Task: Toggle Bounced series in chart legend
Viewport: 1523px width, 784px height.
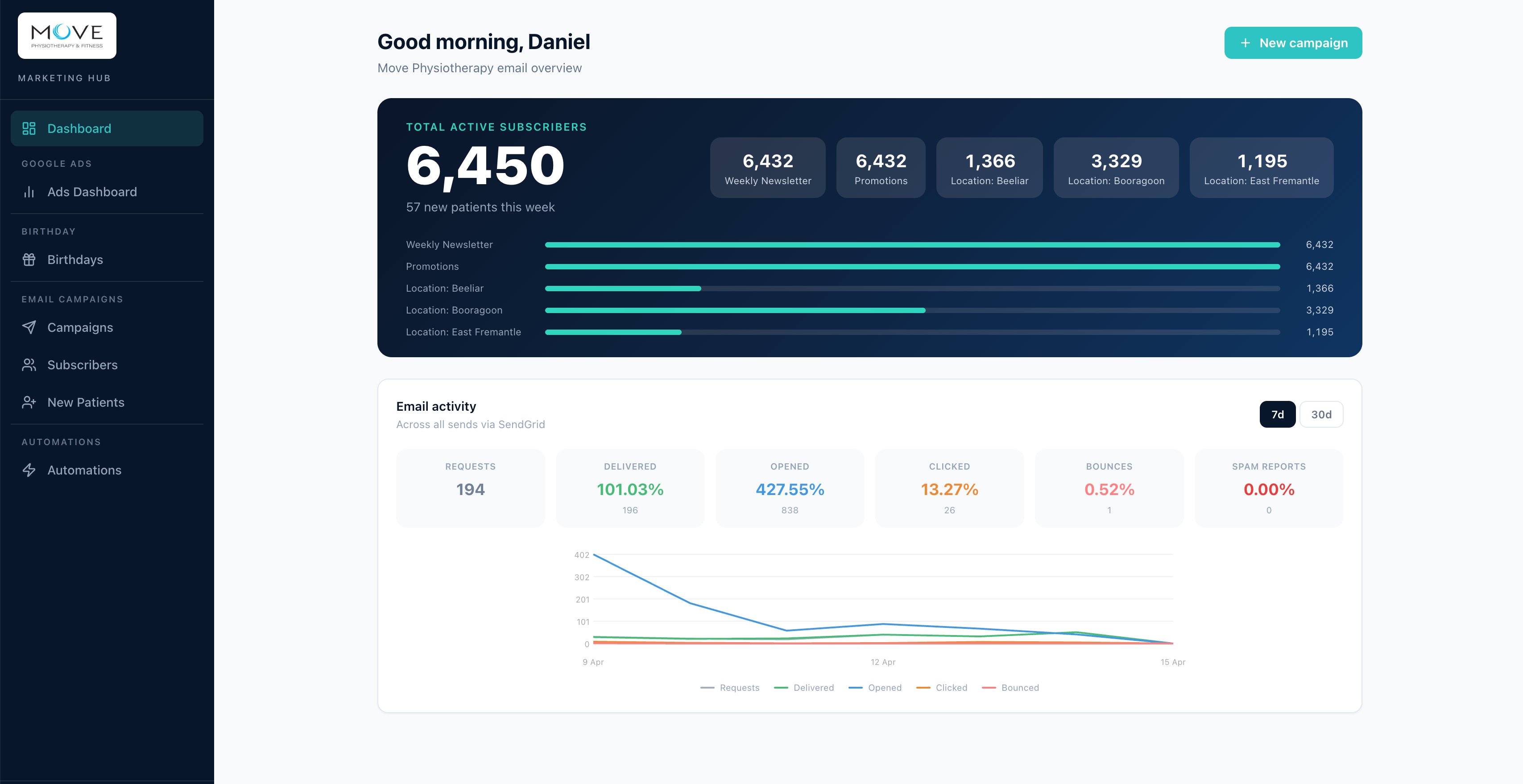Action: pos(1011,688)
